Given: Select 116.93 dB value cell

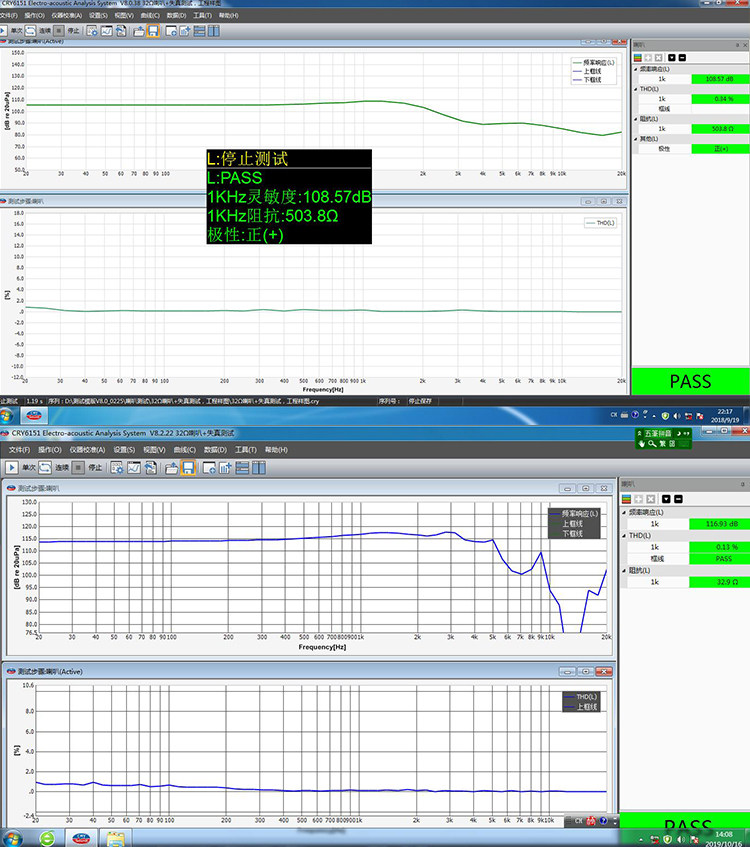Looking at the screenshot, I should [x=719, y=524].
